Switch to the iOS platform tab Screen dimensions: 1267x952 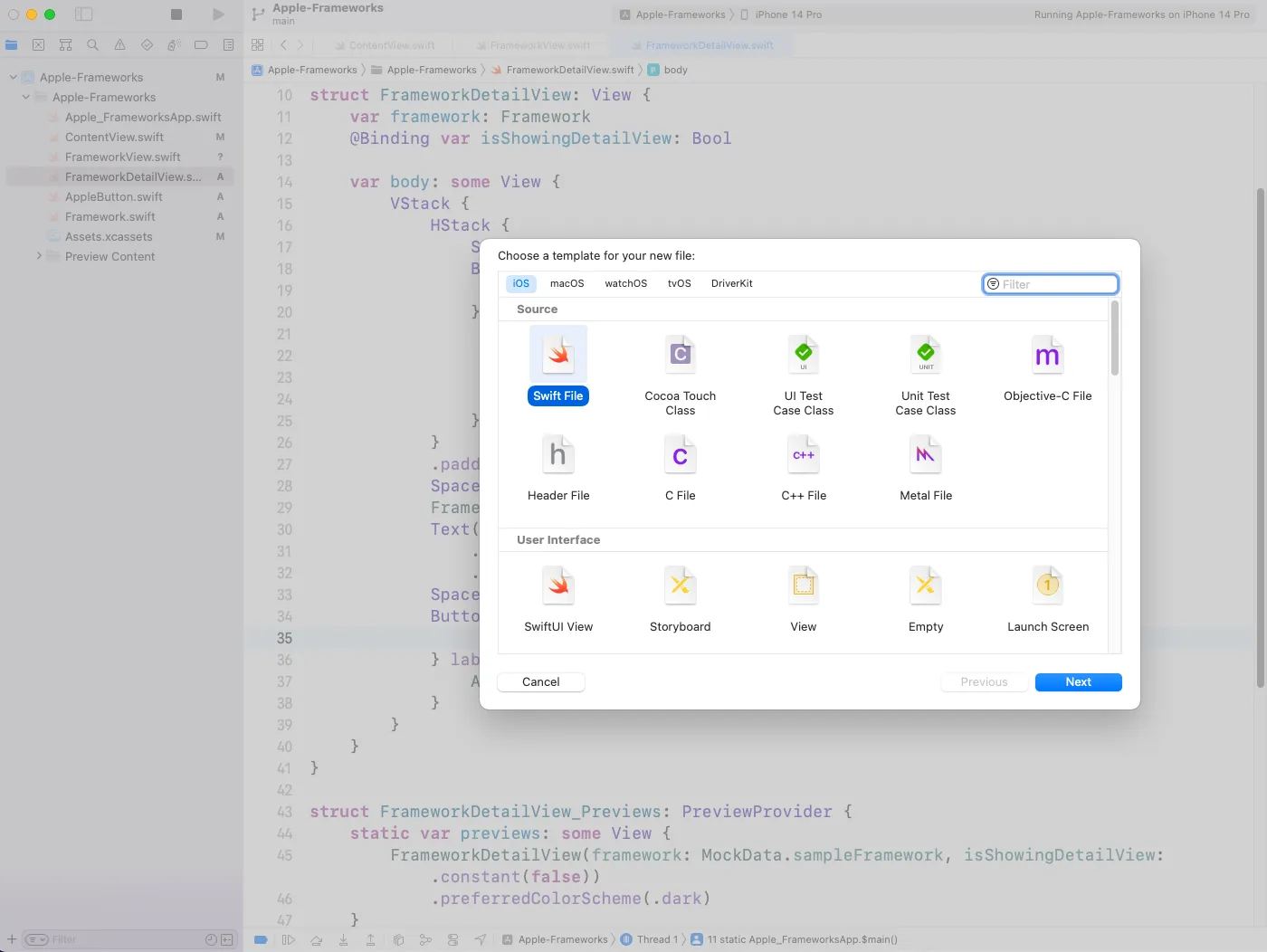(x=521, y=283)
